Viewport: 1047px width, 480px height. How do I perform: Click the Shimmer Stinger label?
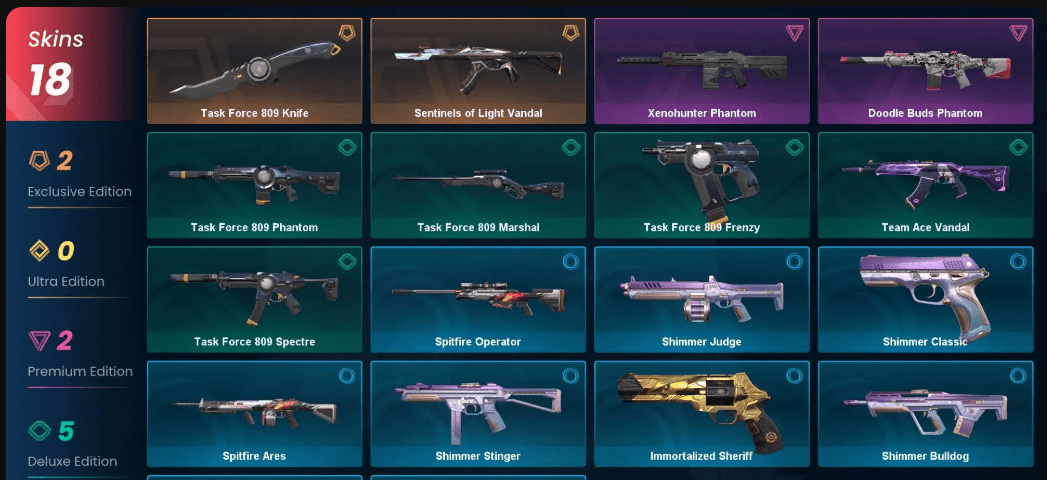coord(478,457)
